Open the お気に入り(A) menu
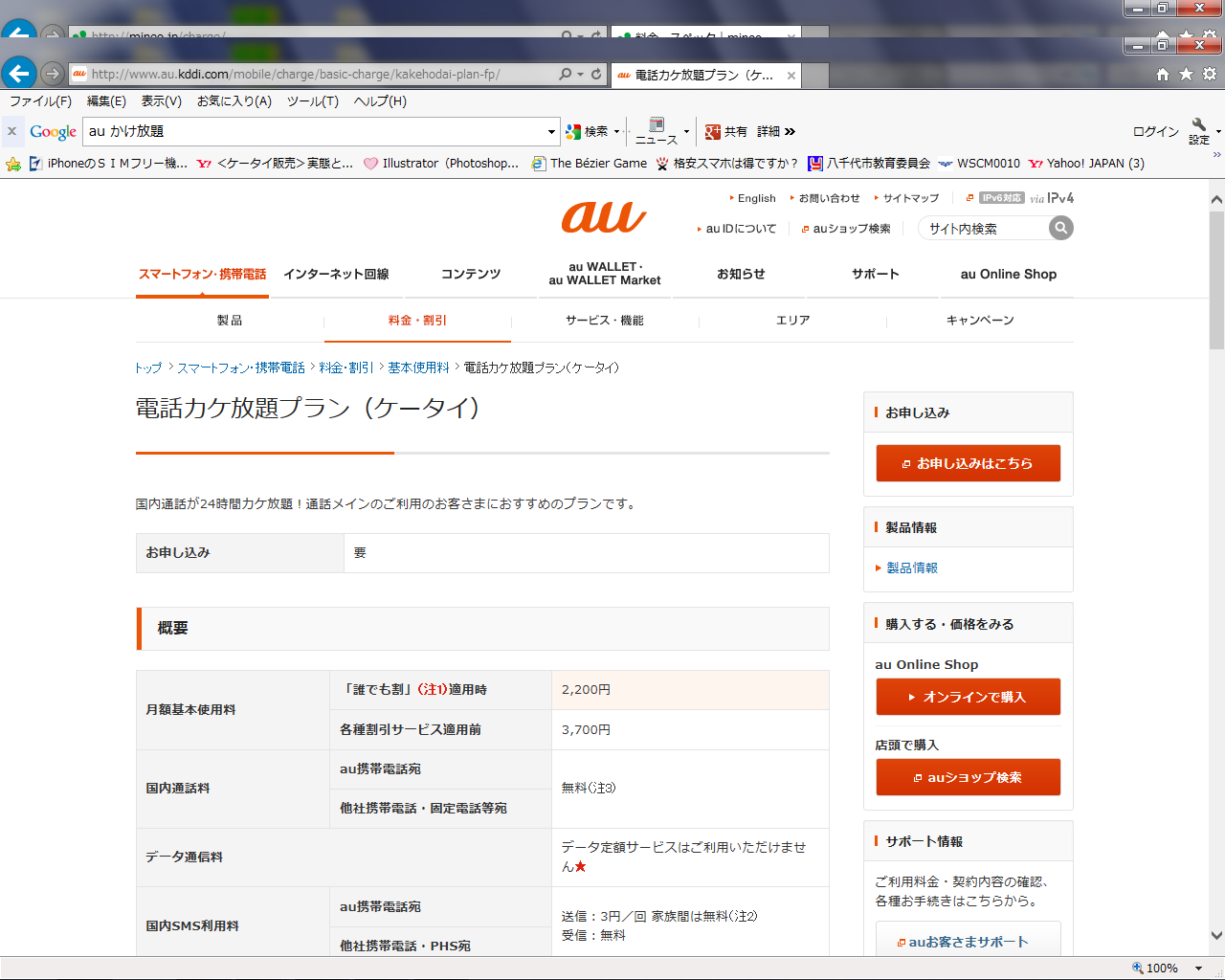 coord(234,100)
